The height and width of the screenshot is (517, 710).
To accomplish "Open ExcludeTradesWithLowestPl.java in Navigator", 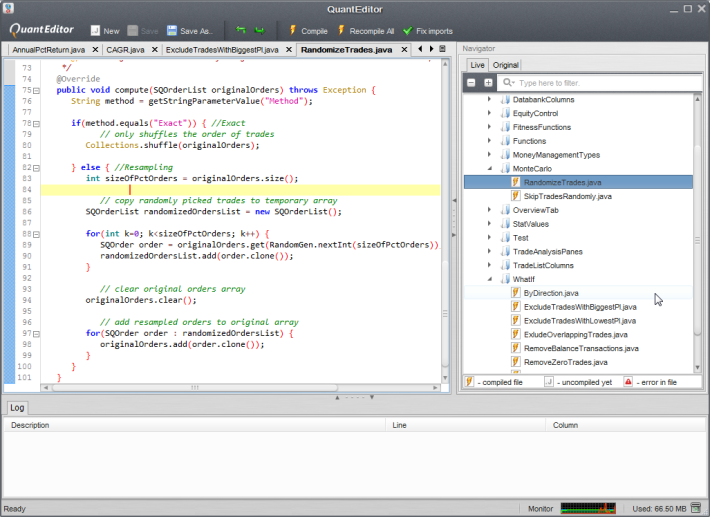I will coord(580,321).
